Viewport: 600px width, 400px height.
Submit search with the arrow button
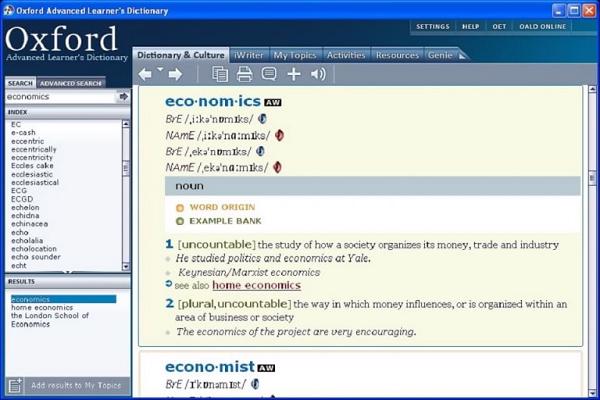click(x=123, y=96)
